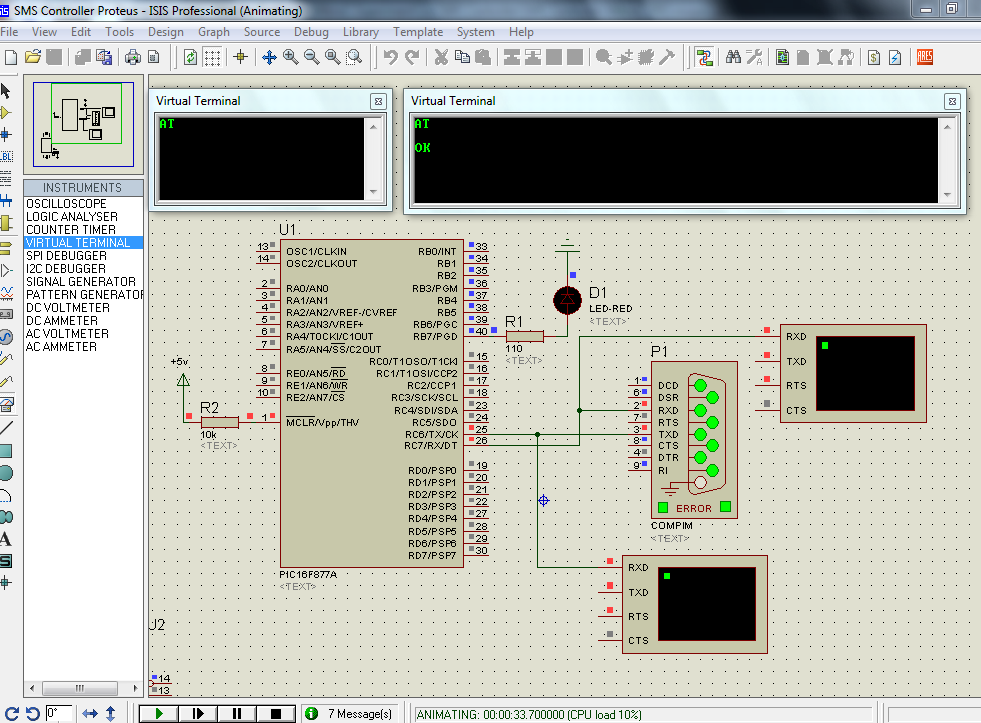Toggle the wire auto-router icon
981x723 pixels.
coord(704,58)
